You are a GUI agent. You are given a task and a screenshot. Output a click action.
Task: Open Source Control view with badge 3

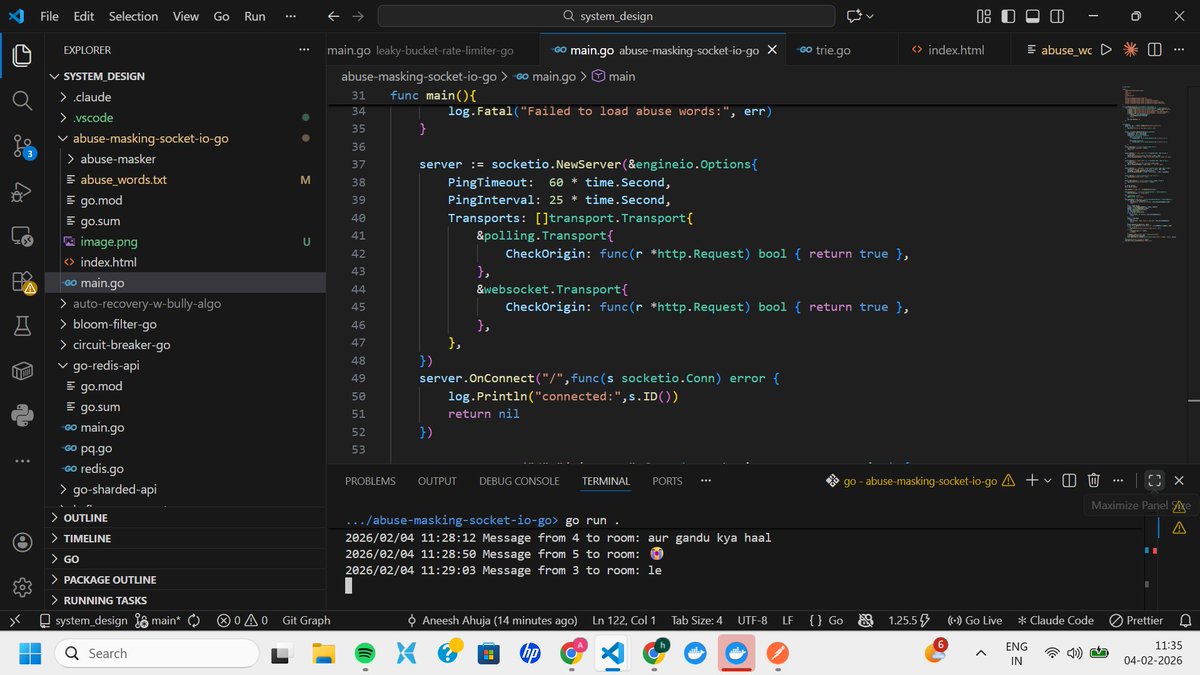(x=23, y=147)
